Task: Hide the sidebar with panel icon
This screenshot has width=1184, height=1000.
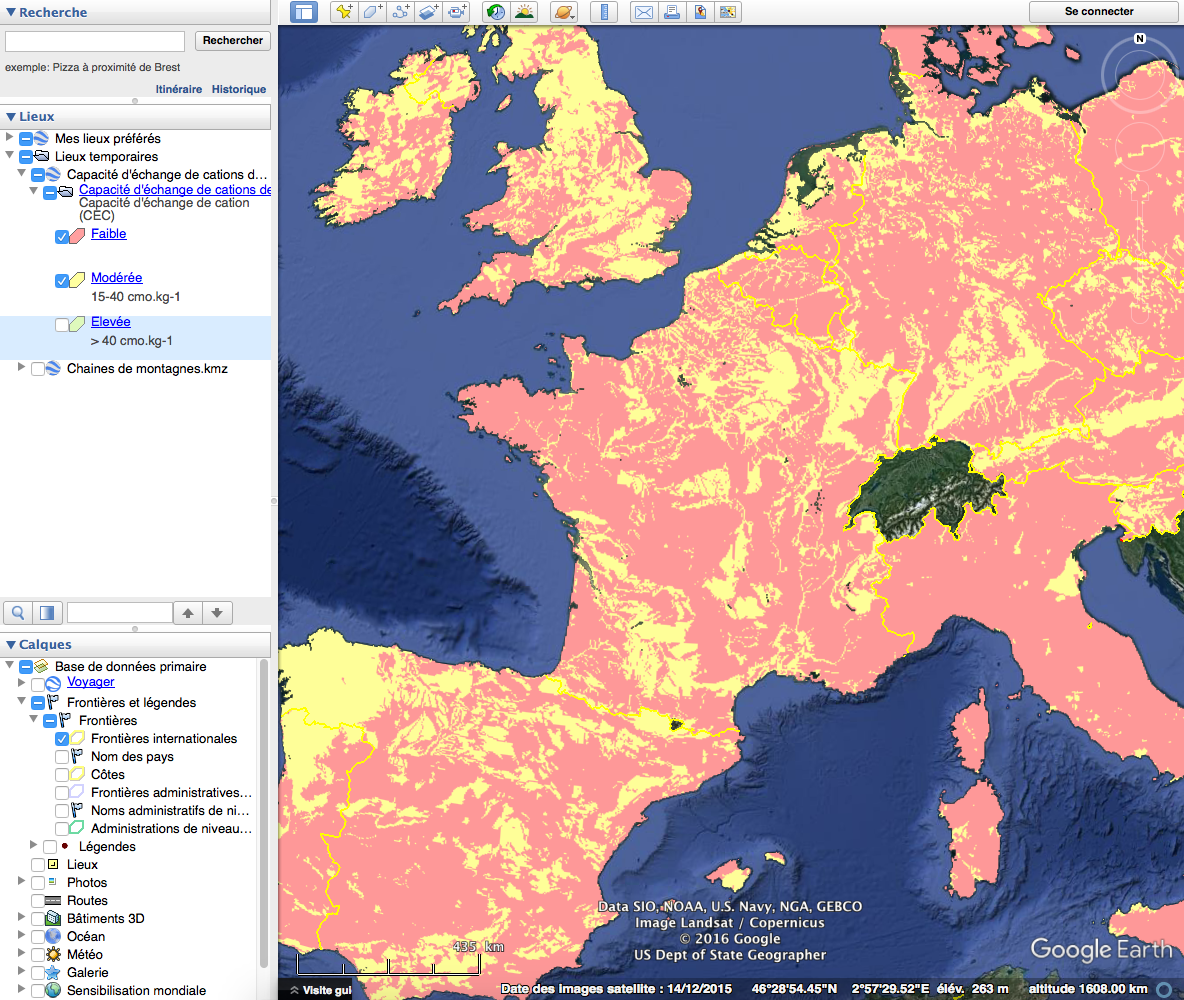Action: click(304, 12)
